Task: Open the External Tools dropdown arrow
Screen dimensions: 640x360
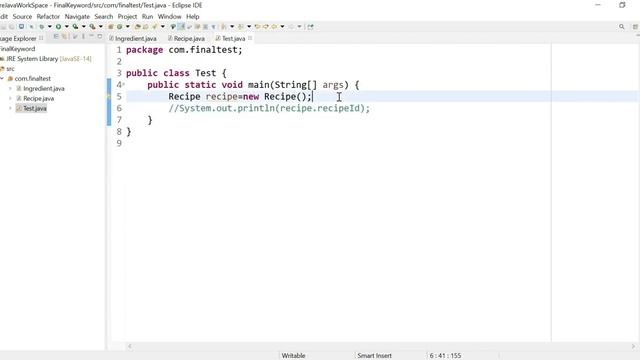Action: [x=101, y=27]
